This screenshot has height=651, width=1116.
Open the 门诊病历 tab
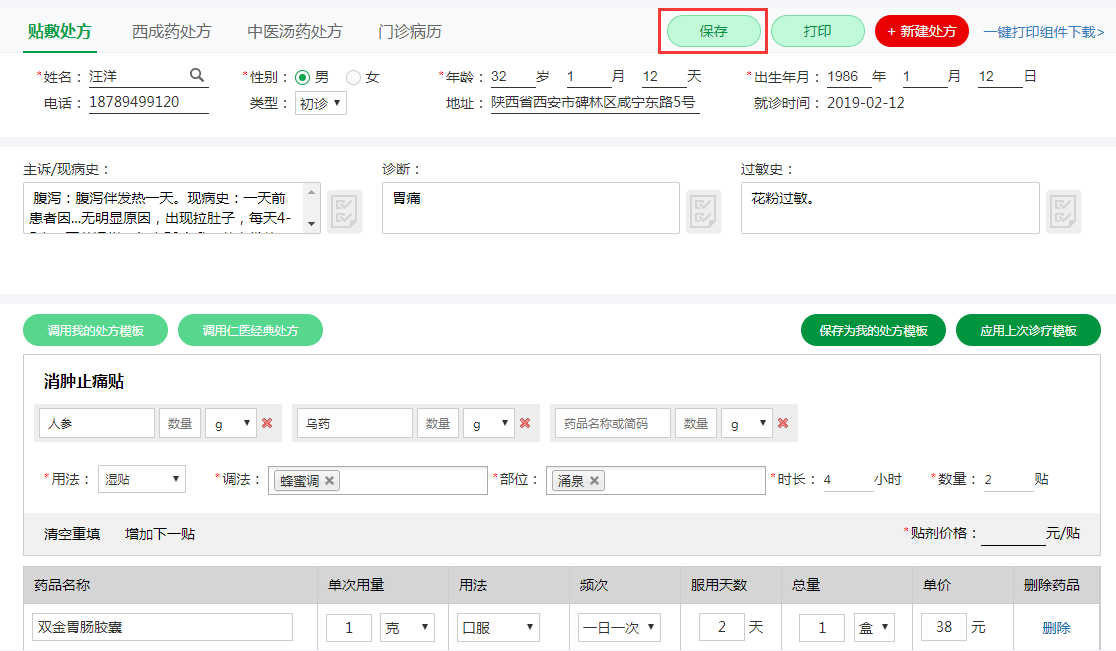click(410, 32)
